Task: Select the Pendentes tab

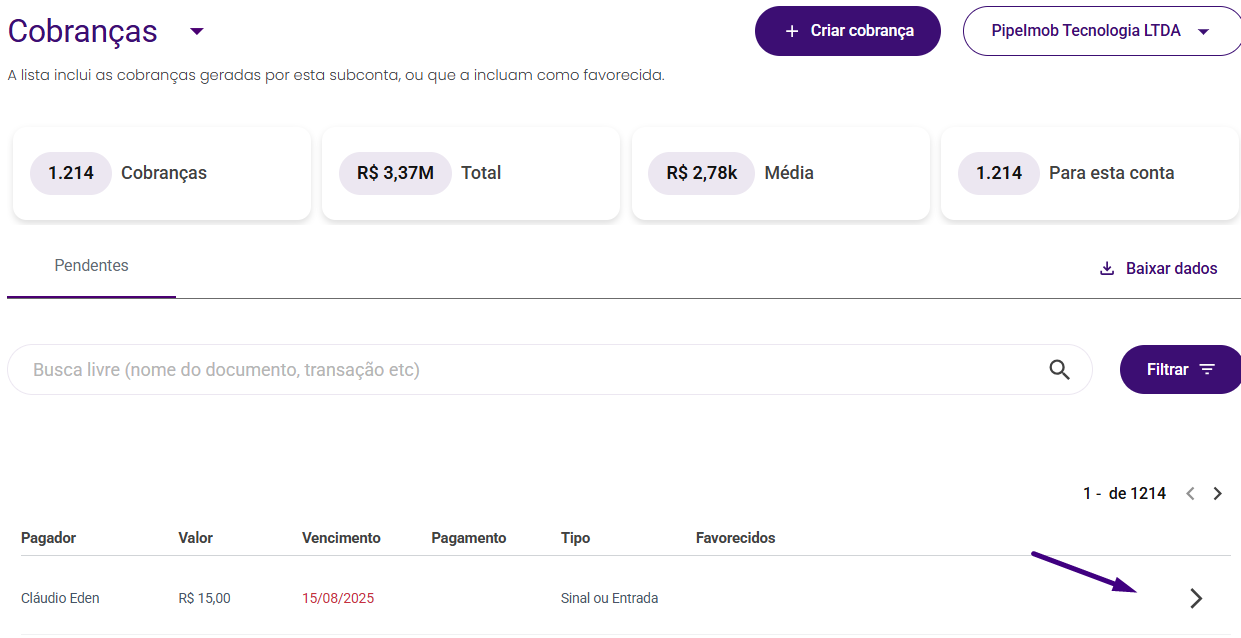Action: tap(91, 266)
